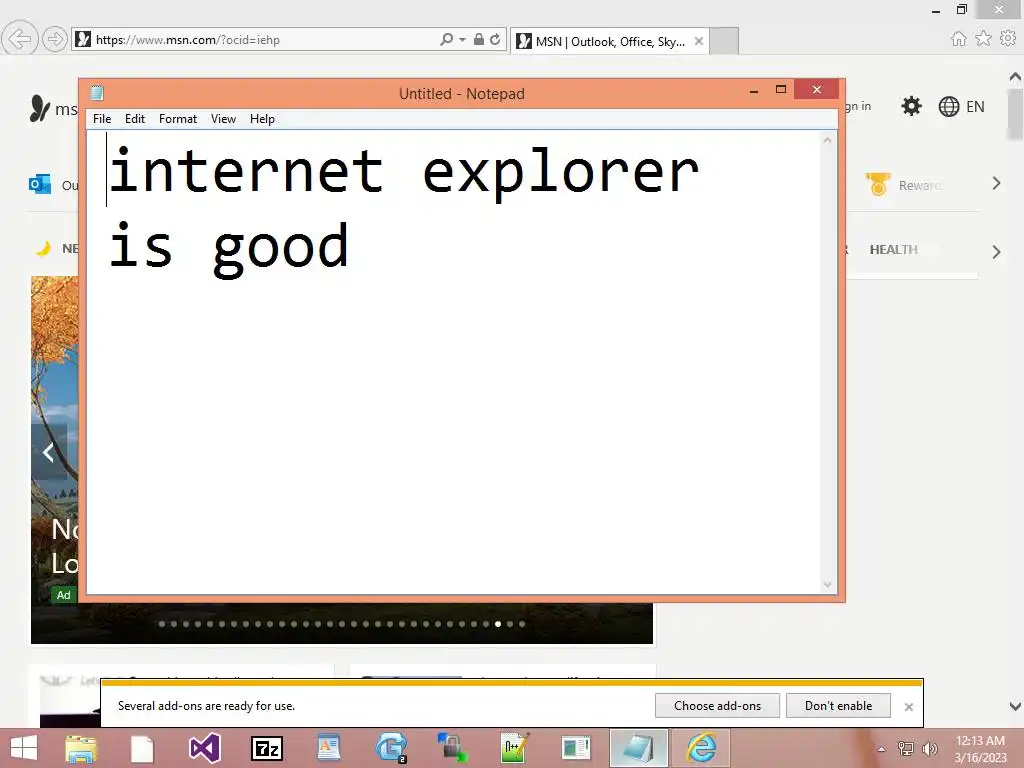Click the word "explorer" in Notepad
Image resolution: width=1024 pixels, height=768 pixels.
pyautogui.click(x=560, y=172)
